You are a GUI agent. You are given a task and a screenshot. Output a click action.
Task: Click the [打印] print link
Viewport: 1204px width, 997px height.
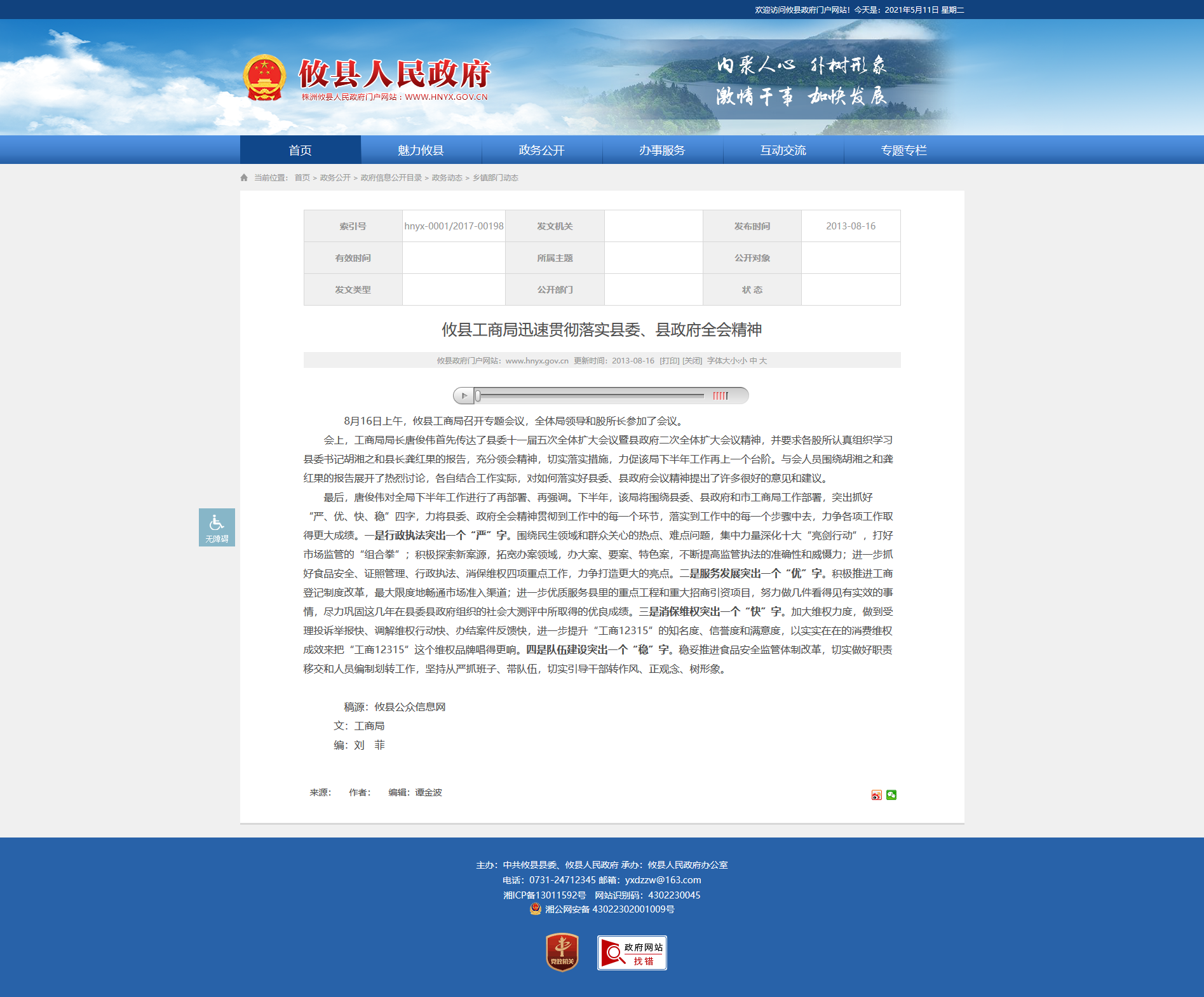coord(669,360)
